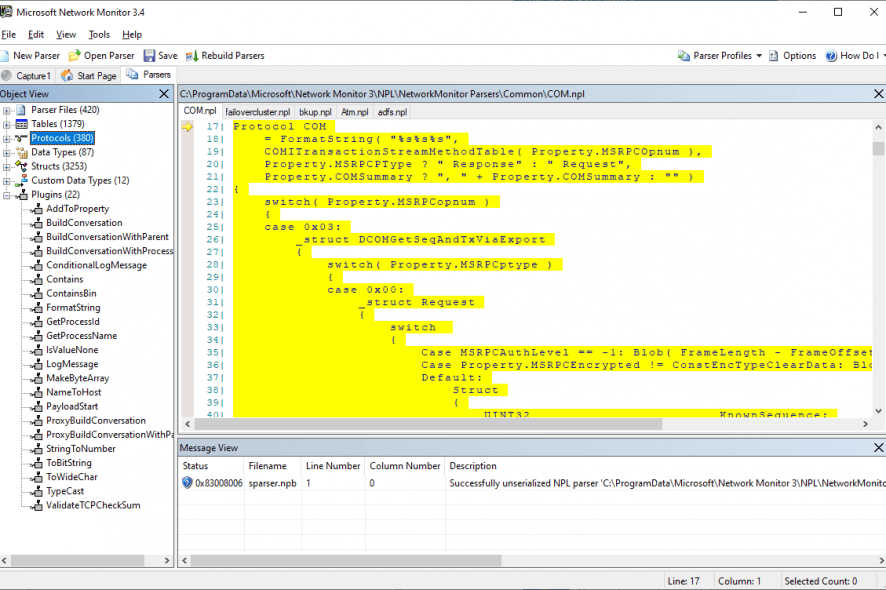Screen dimensions: 886x590
Task: Switch to the Start Page tab
Action: (x=89, y=75)
